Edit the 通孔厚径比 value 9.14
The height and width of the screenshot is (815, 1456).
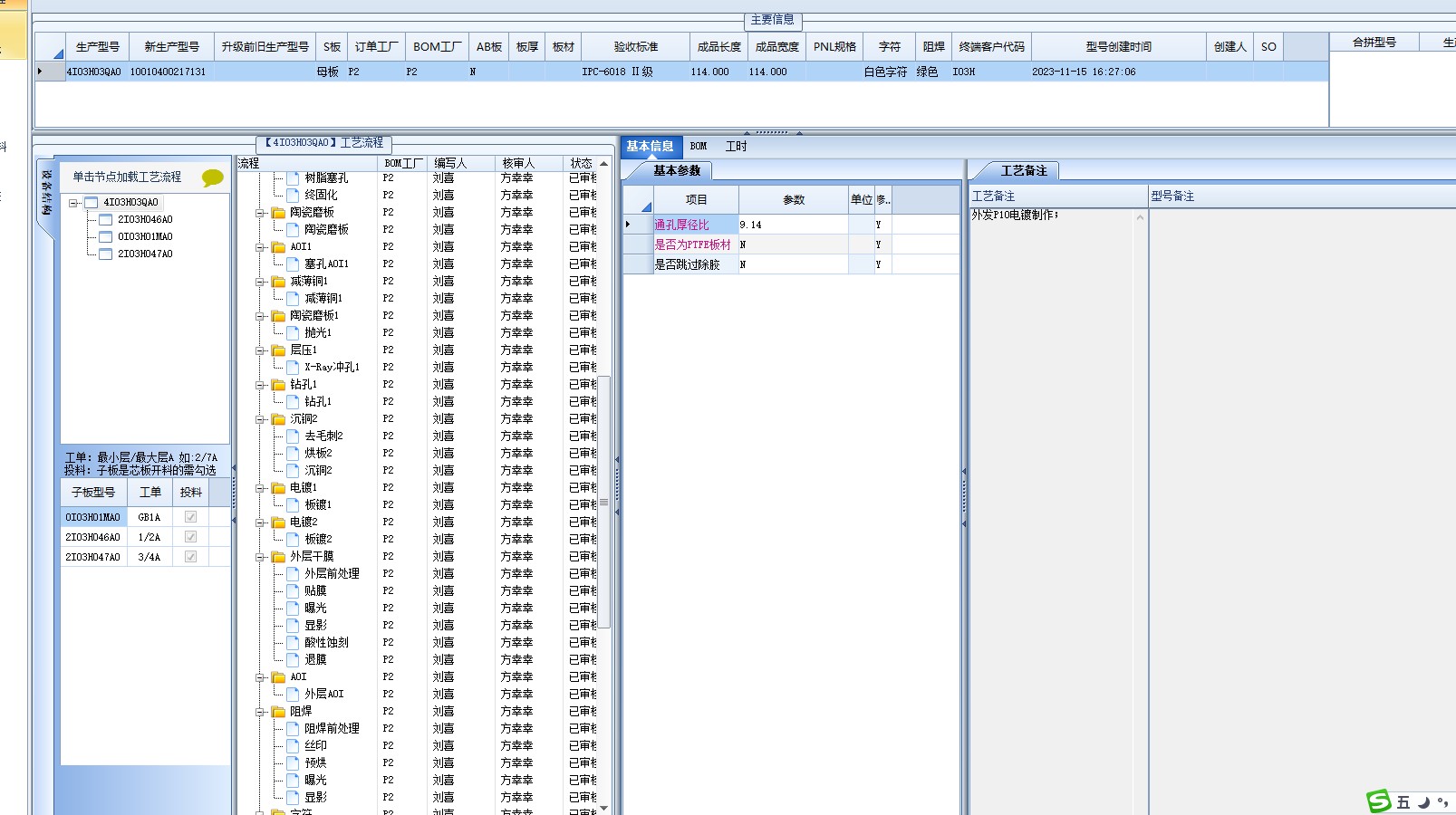pos(793,225)
